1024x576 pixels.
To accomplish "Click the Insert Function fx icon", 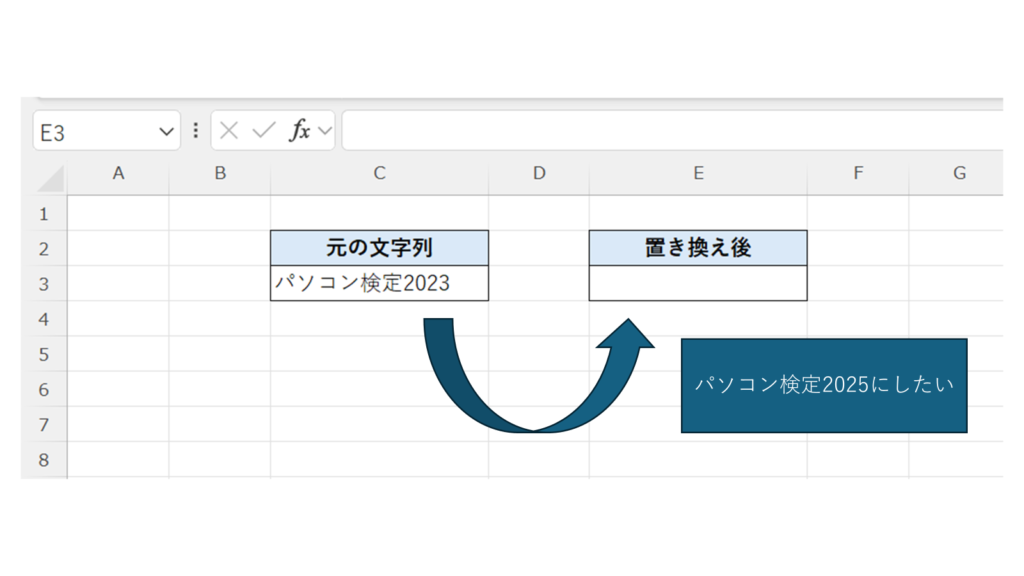I will [299, 131].
